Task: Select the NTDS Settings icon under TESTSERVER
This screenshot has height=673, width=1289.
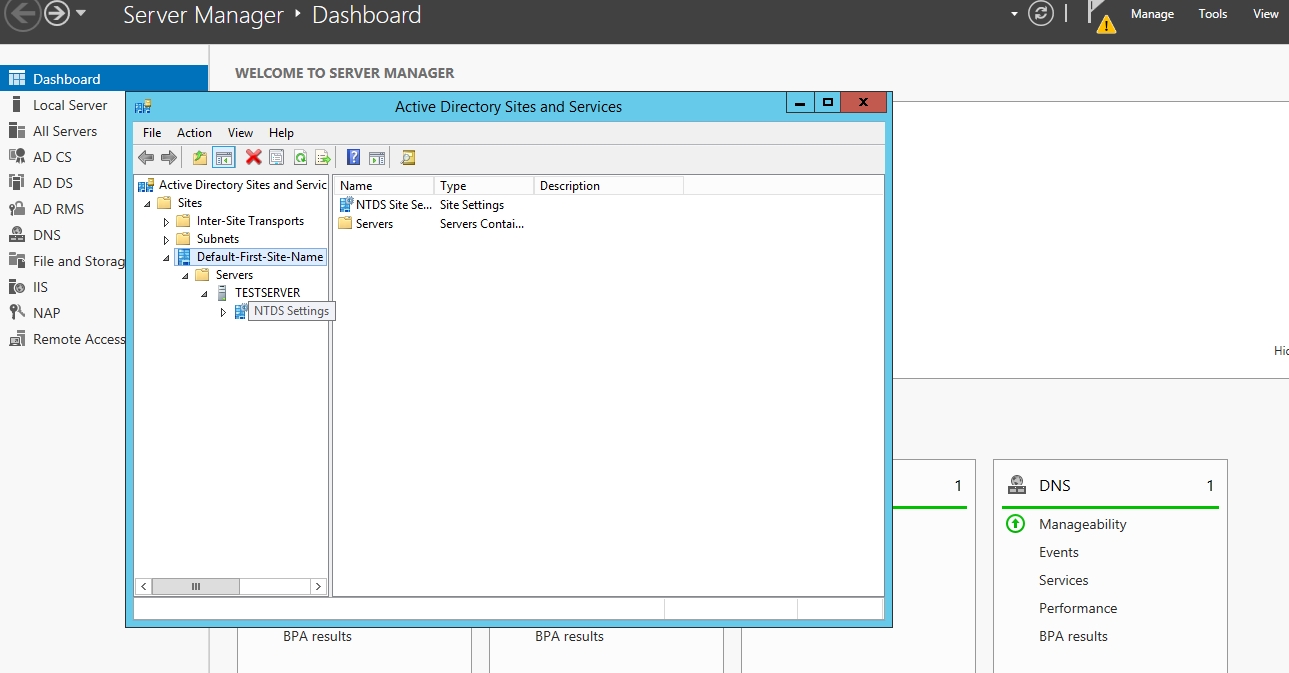Action: [241, 311]
